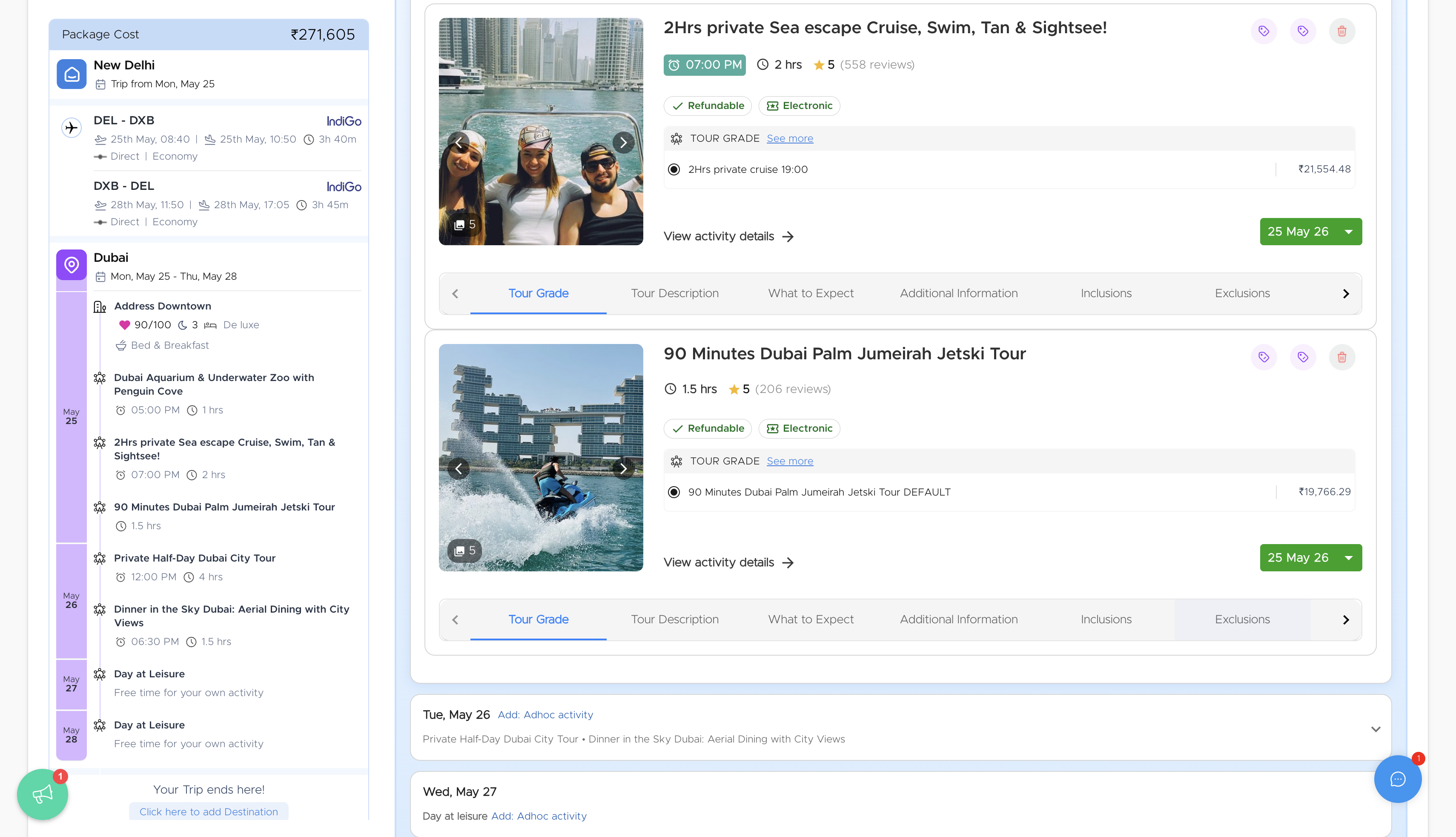Open Tour Description tab on jetski card
The height and width of the screenshot is (837, 1456).
point(674,619)
